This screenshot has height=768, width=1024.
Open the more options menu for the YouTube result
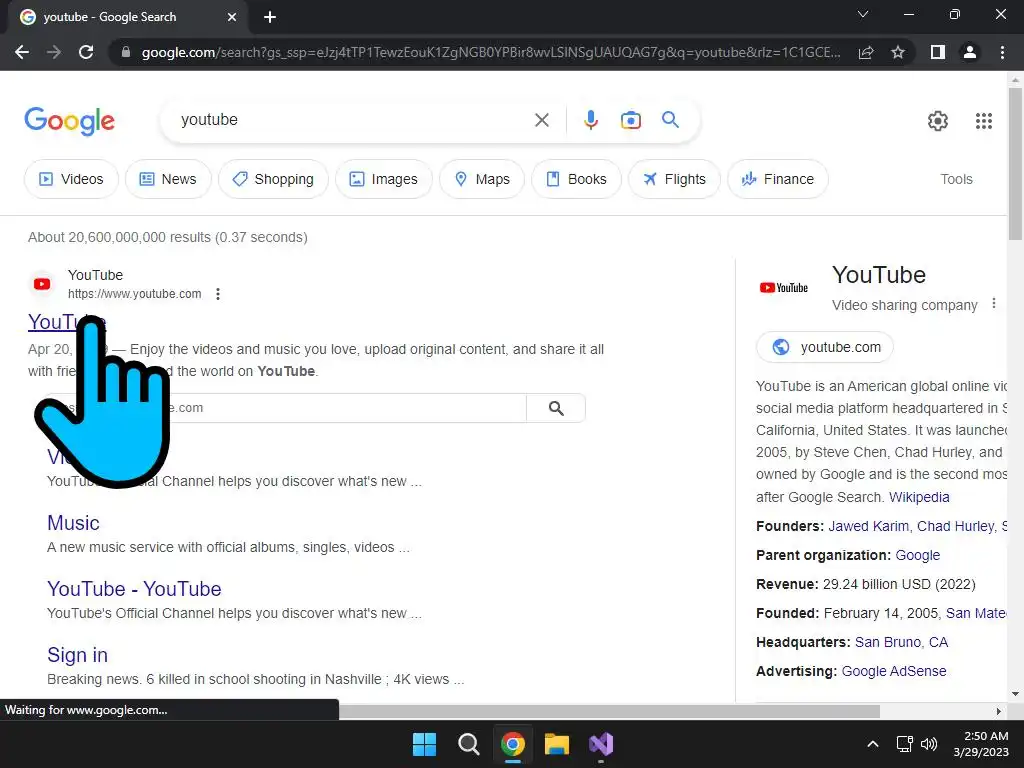tap(218, 294)
